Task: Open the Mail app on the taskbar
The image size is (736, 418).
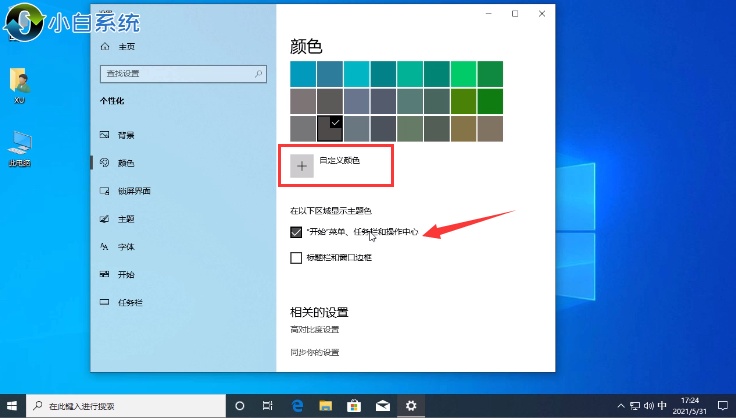Action: click(x=381, y=406)
